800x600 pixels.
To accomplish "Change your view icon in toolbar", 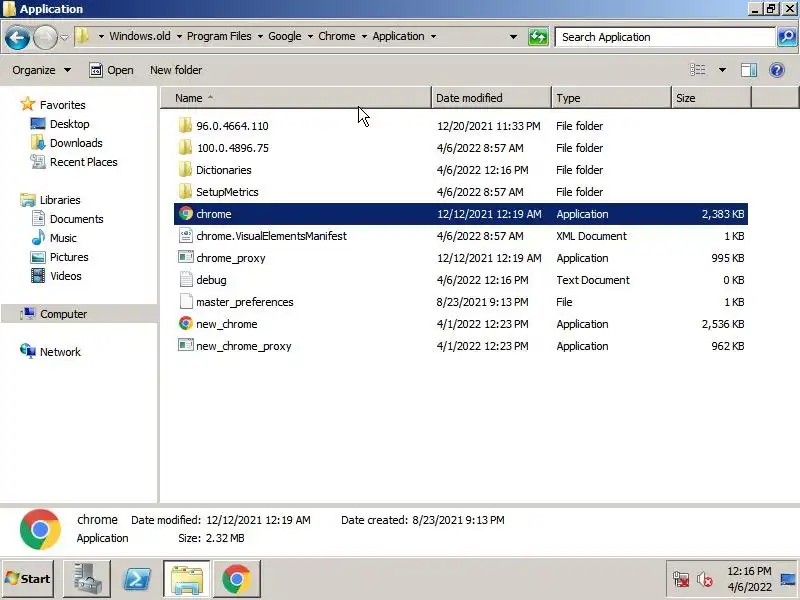I will coord(697,70).
